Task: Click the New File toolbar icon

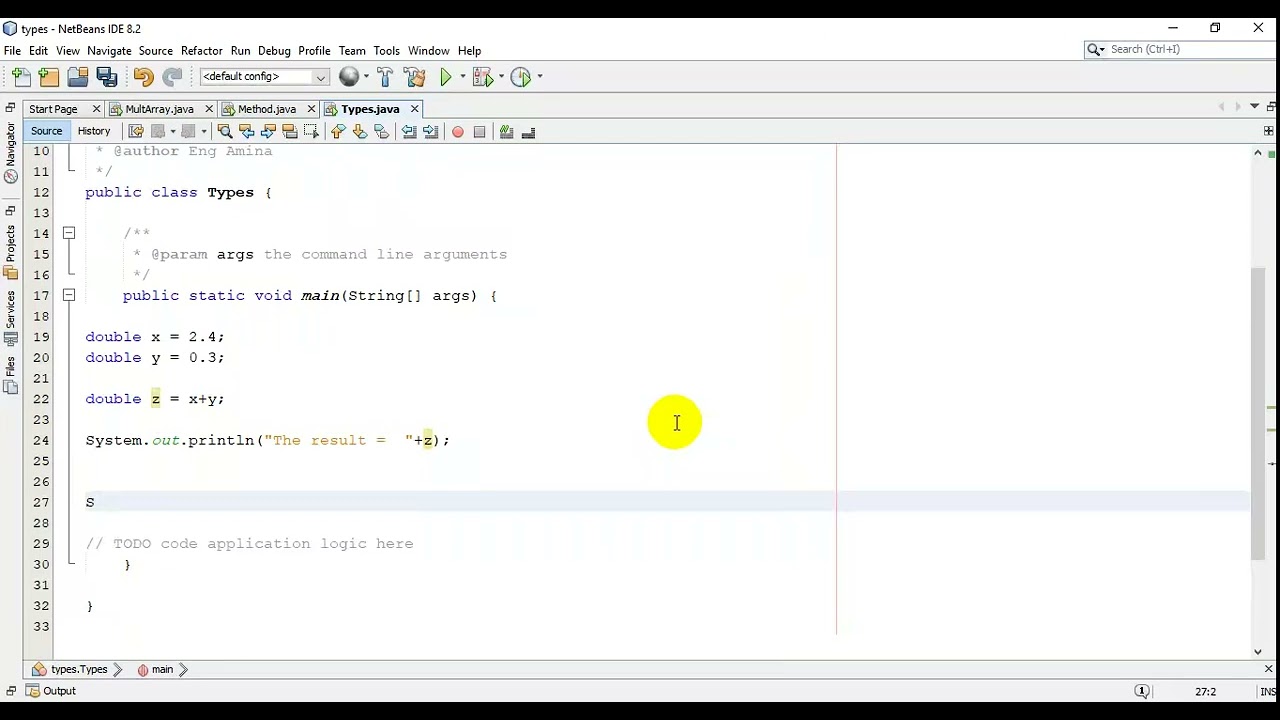Action: pyautogui.click(x=21, y=77)
